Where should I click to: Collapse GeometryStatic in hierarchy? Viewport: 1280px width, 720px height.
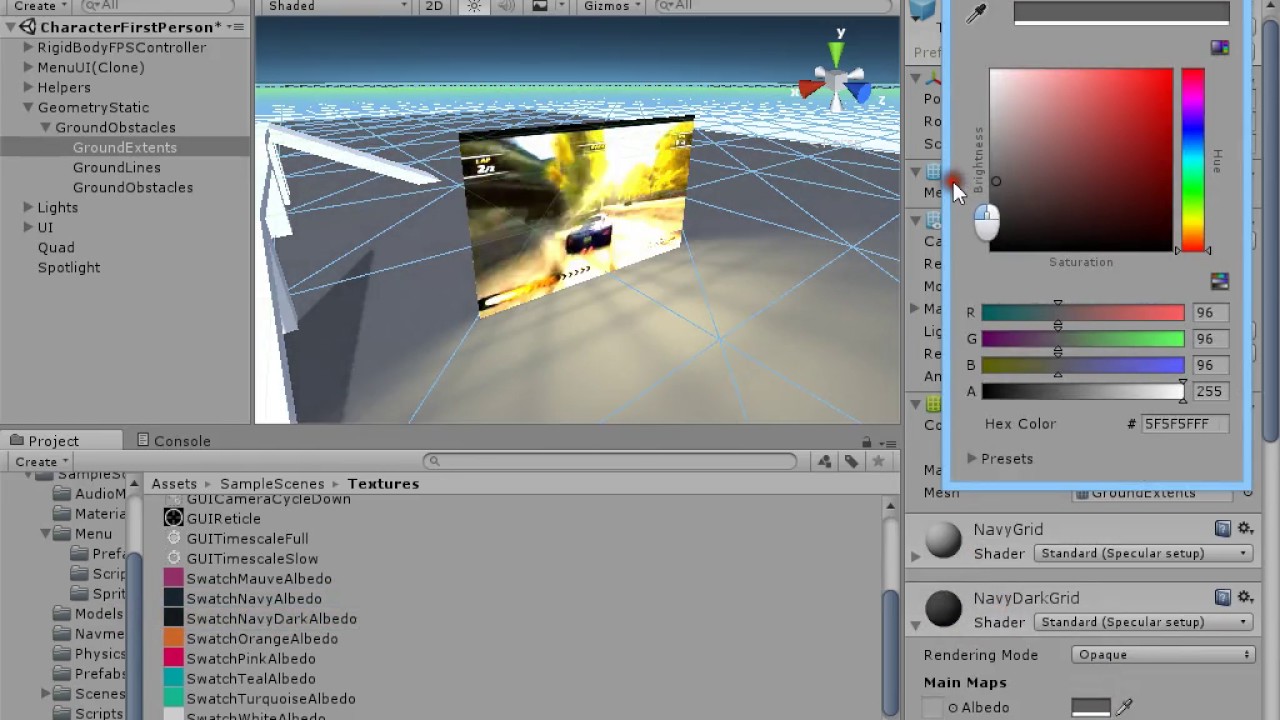[28, 107]
